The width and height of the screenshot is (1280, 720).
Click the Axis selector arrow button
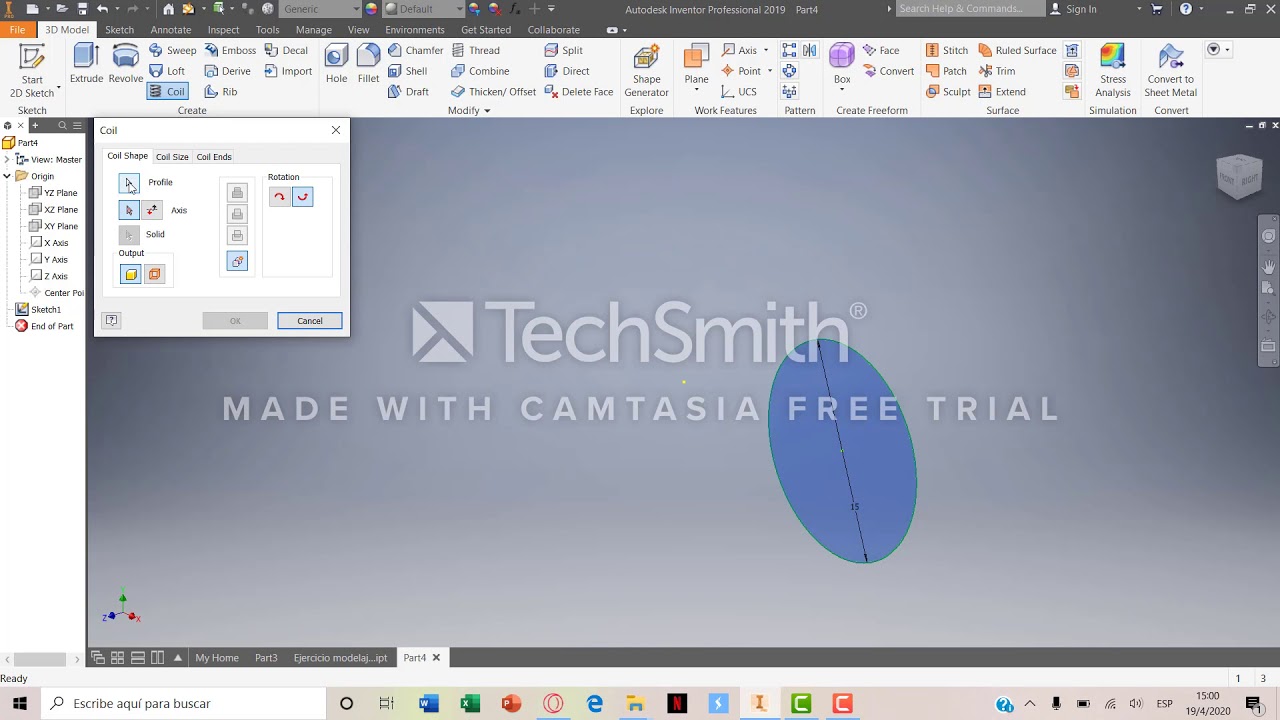coord(129,210)
